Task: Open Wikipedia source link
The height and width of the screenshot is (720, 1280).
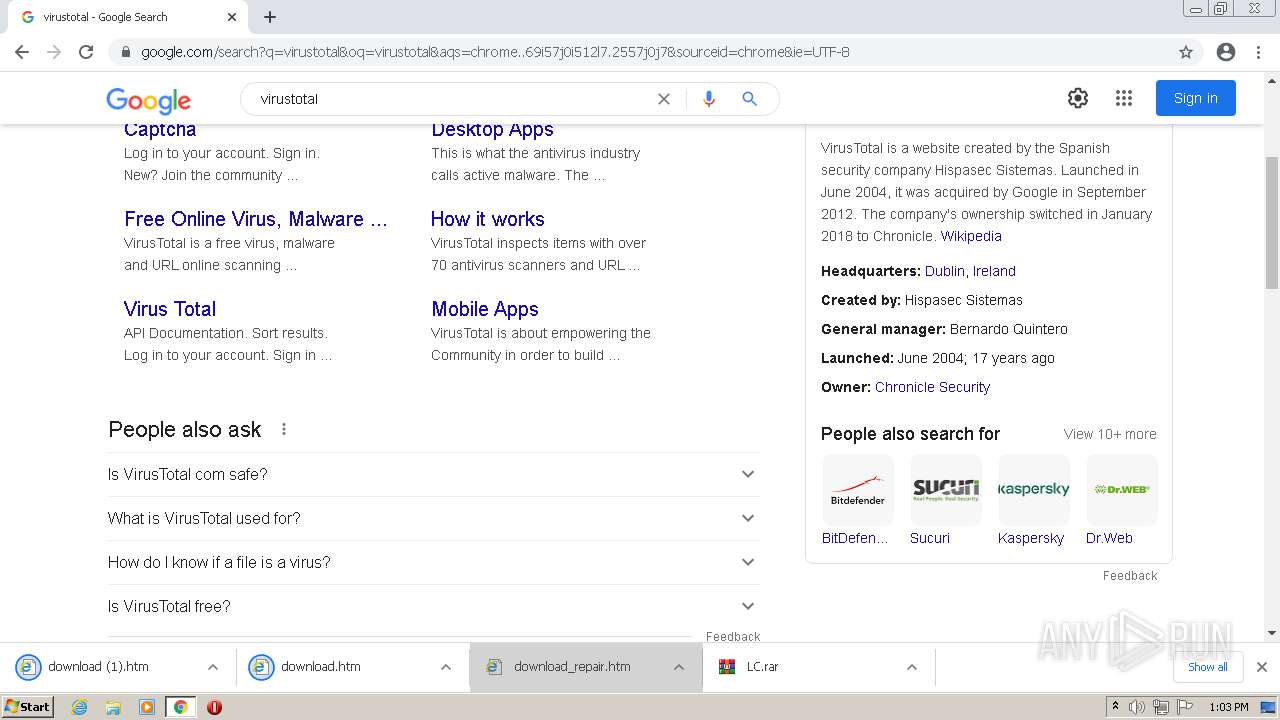Action: (971, 236)
